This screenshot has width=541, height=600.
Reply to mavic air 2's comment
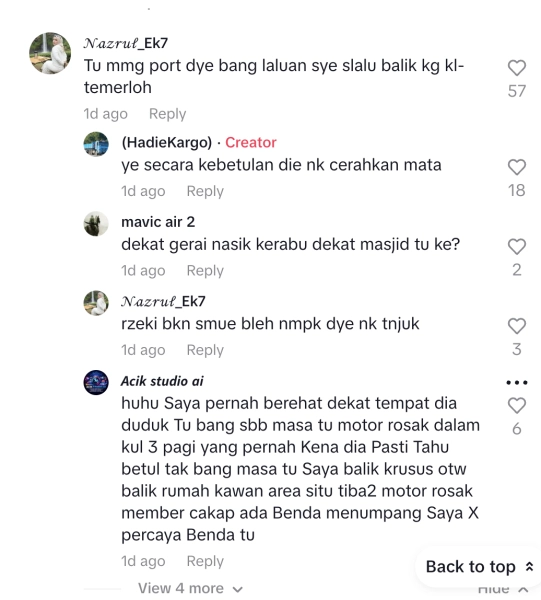click(205, 271)
